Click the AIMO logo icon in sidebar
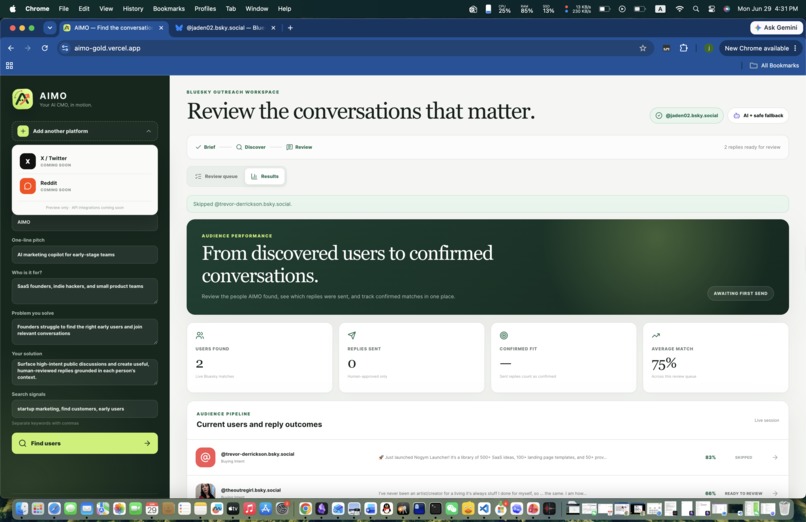The width and height of the screenshot is (806, 522). pyautogui.click(x=22, y=99)
